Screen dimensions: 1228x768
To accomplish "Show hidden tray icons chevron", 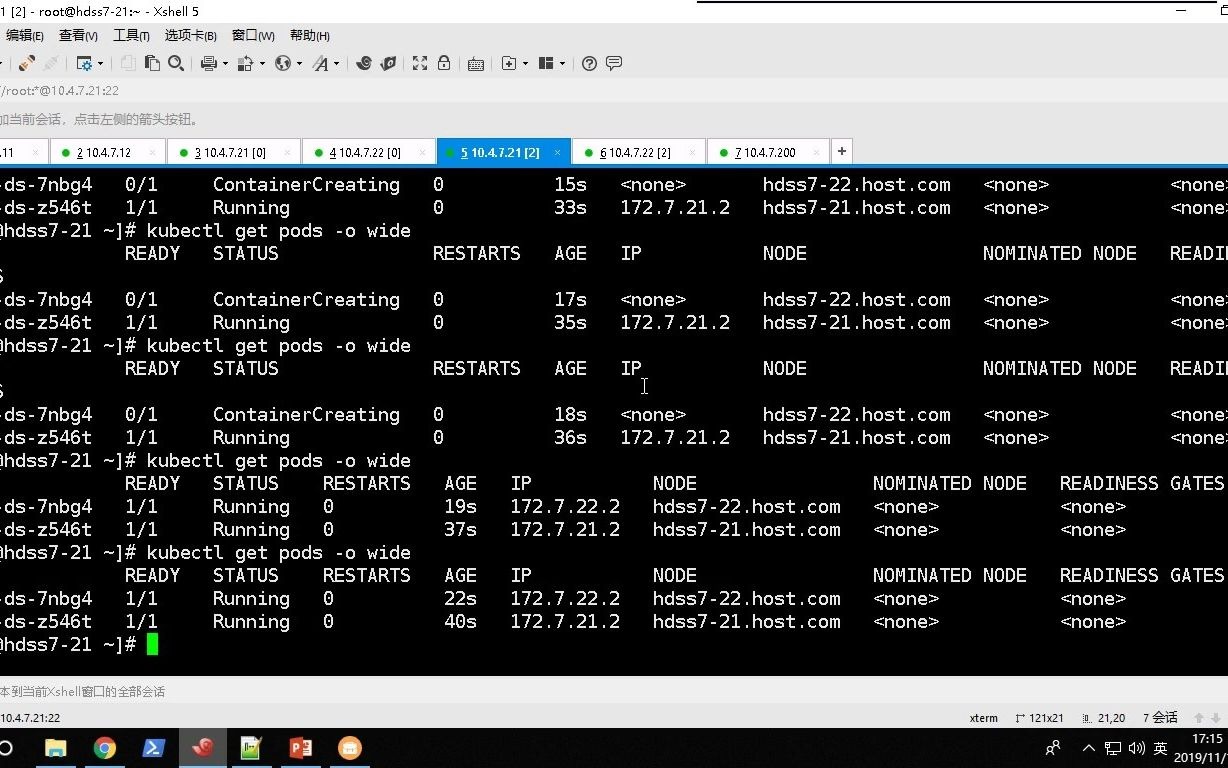I will 1089,748.
